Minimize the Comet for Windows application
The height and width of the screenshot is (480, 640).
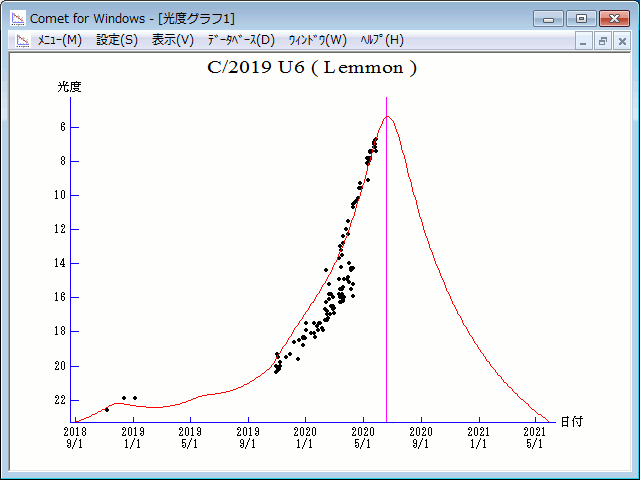pos(549,18)
